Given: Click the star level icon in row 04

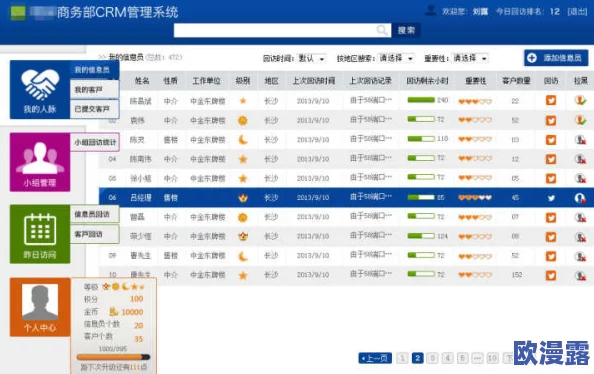Looking at the screenshot, I should click(x=243, y=159).
